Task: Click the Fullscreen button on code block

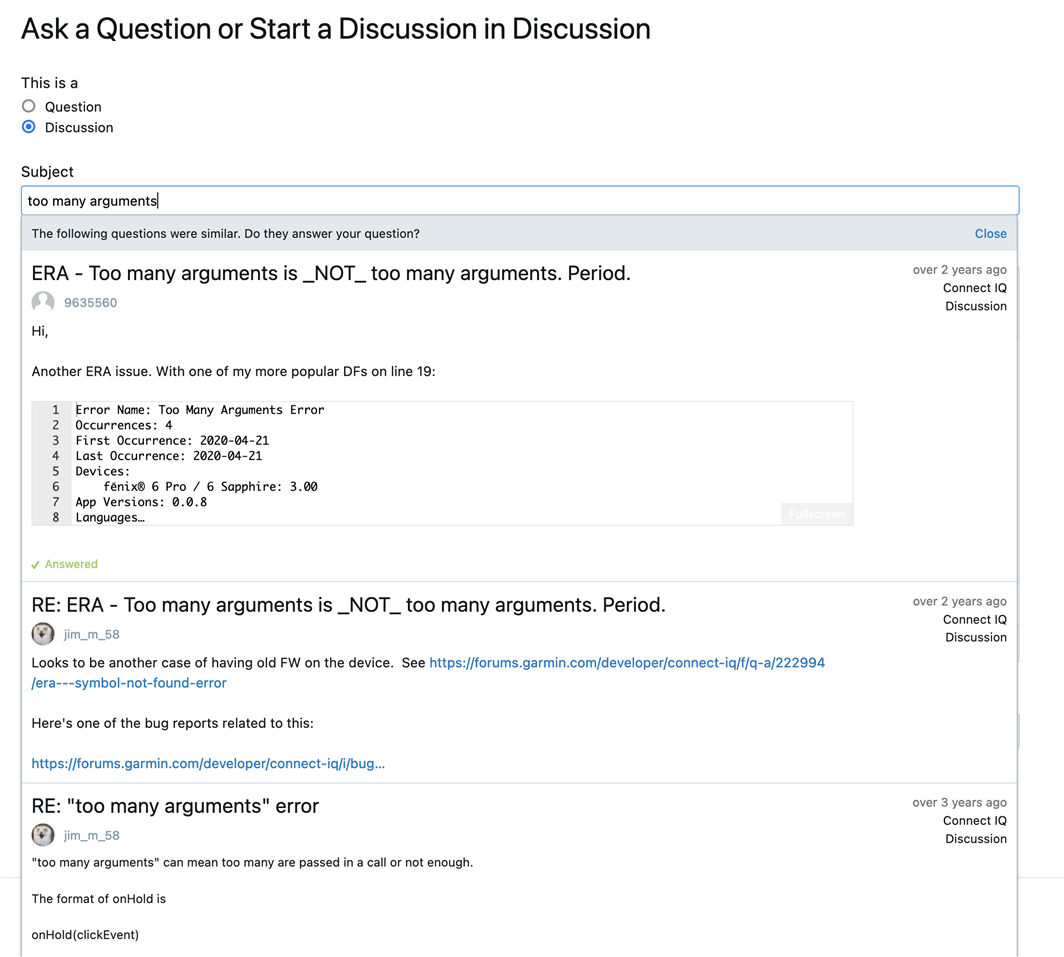Action: click(816, 514)
